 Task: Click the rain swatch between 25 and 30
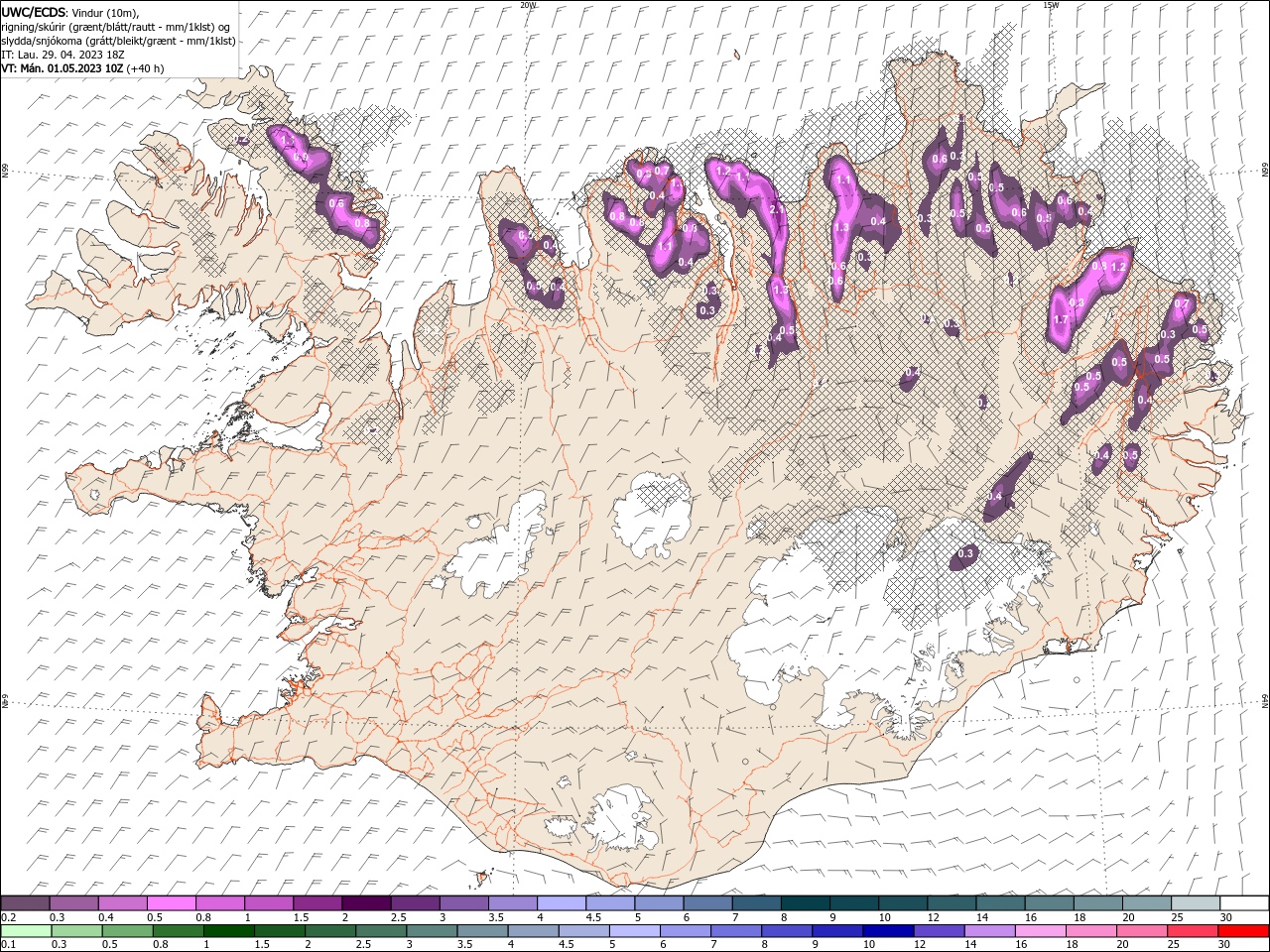click(1195, 931)
